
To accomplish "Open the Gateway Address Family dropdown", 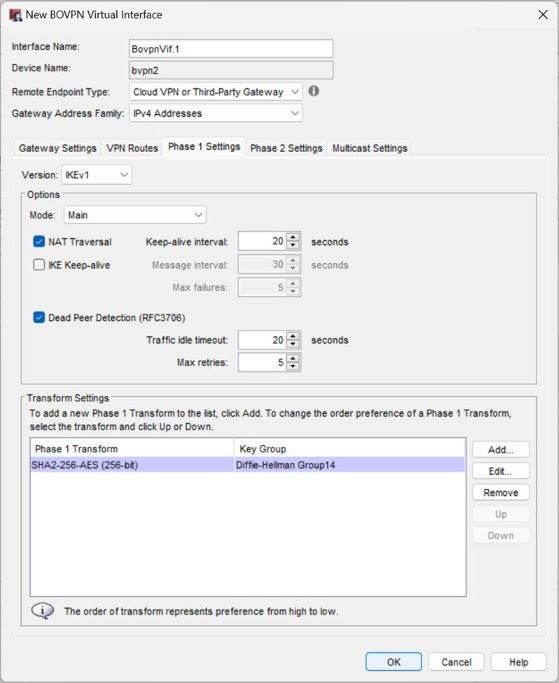I will pyautogui.click(x=216, y=113).
